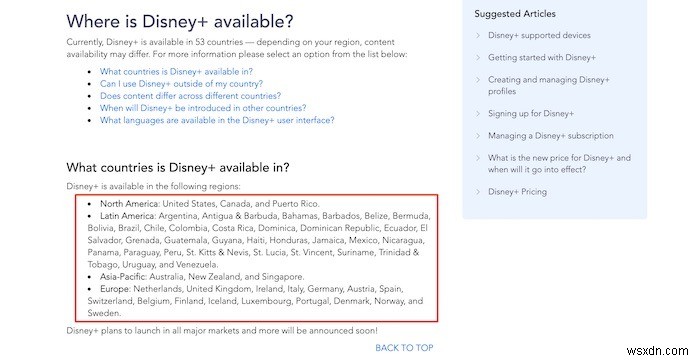The image size is (700, 361).
Task: Click the 'Europe' region label
Action: pyautogui.click(x=115, y=289)
